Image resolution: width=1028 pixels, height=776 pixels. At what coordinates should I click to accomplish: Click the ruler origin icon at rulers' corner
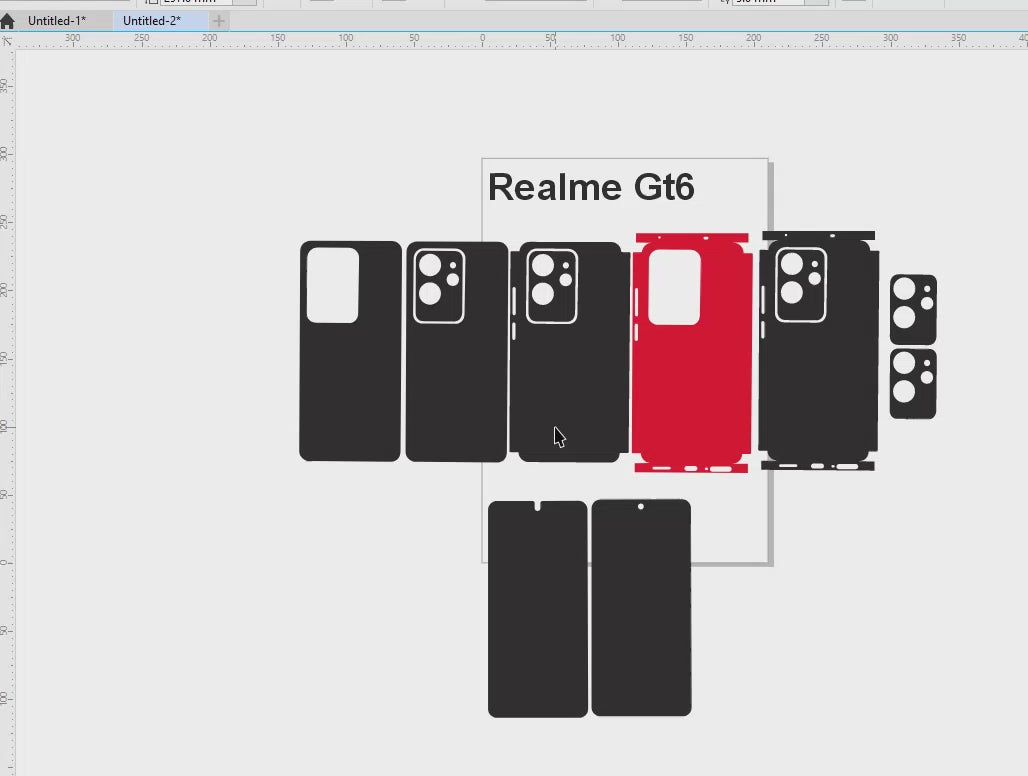click(x=8, y=40)
